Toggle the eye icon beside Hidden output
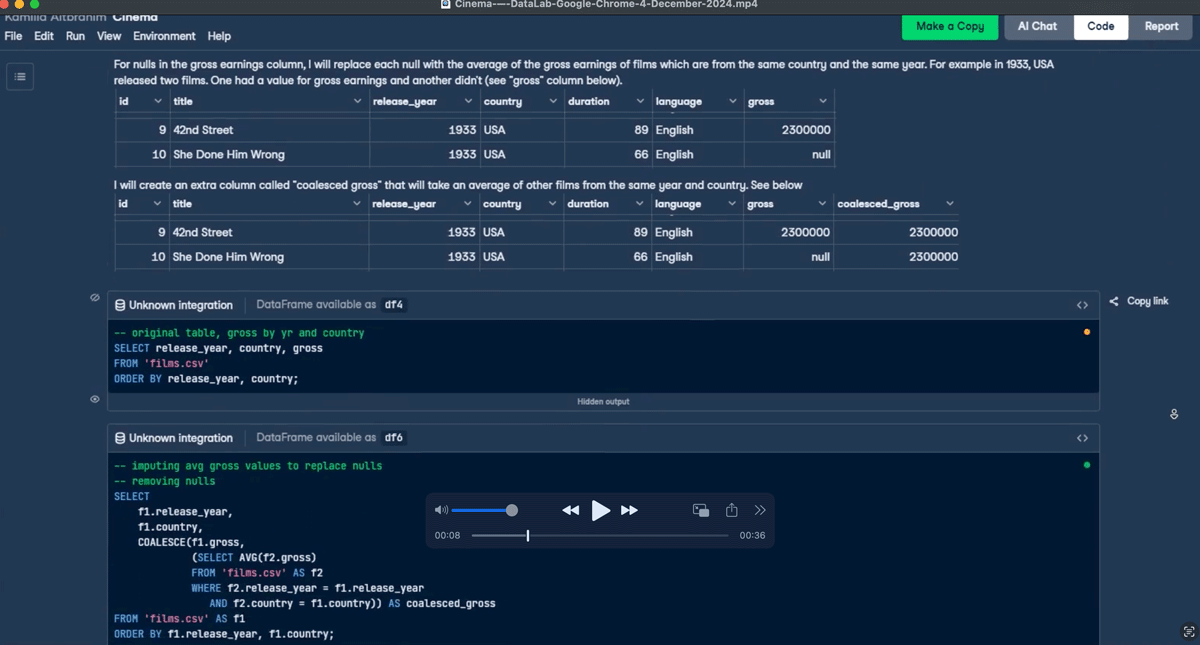Screen dimensions: 1200x645 (x=95, y=399)
